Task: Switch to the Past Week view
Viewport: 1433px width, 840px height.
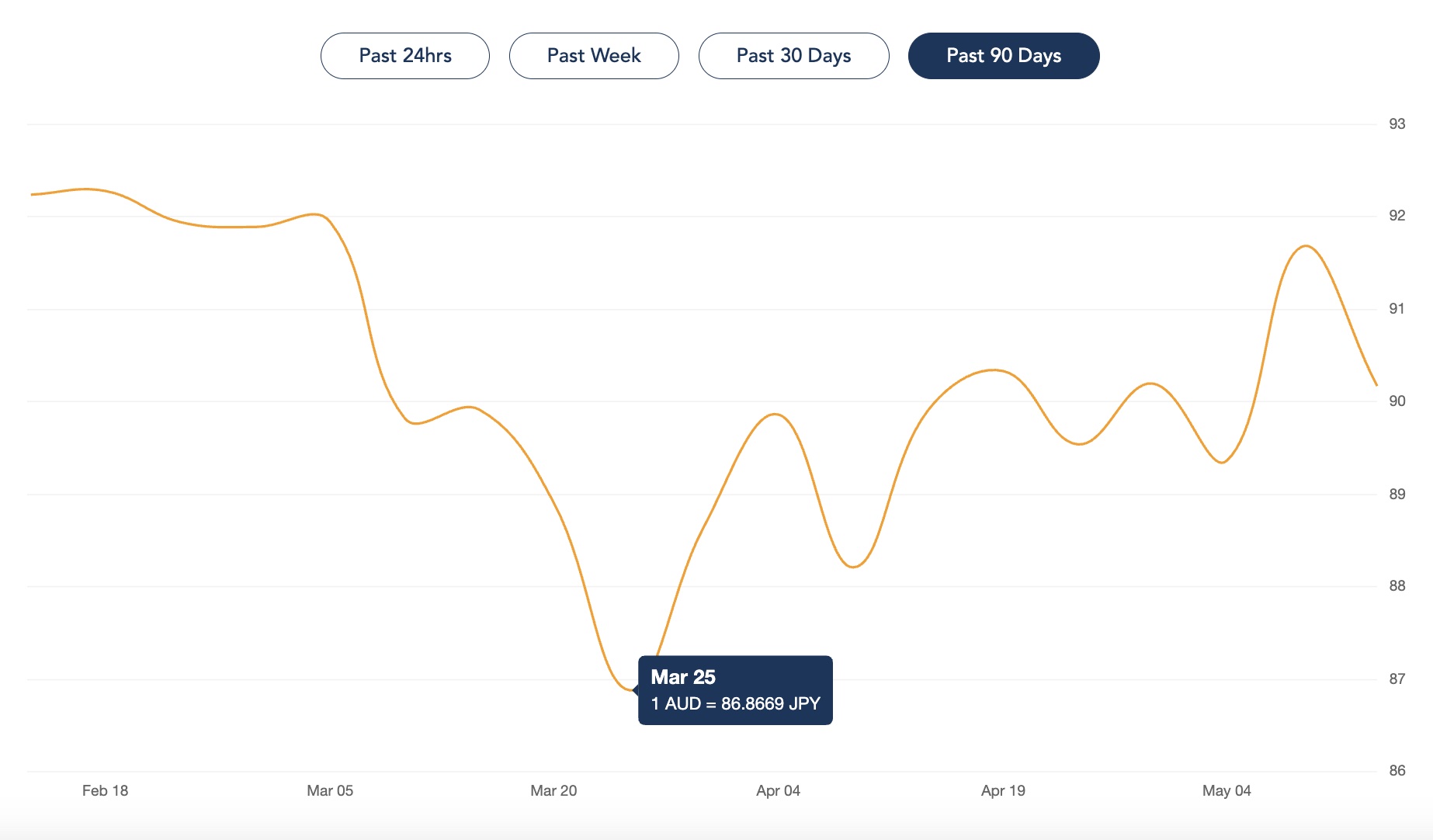Action: pos(594,55)
